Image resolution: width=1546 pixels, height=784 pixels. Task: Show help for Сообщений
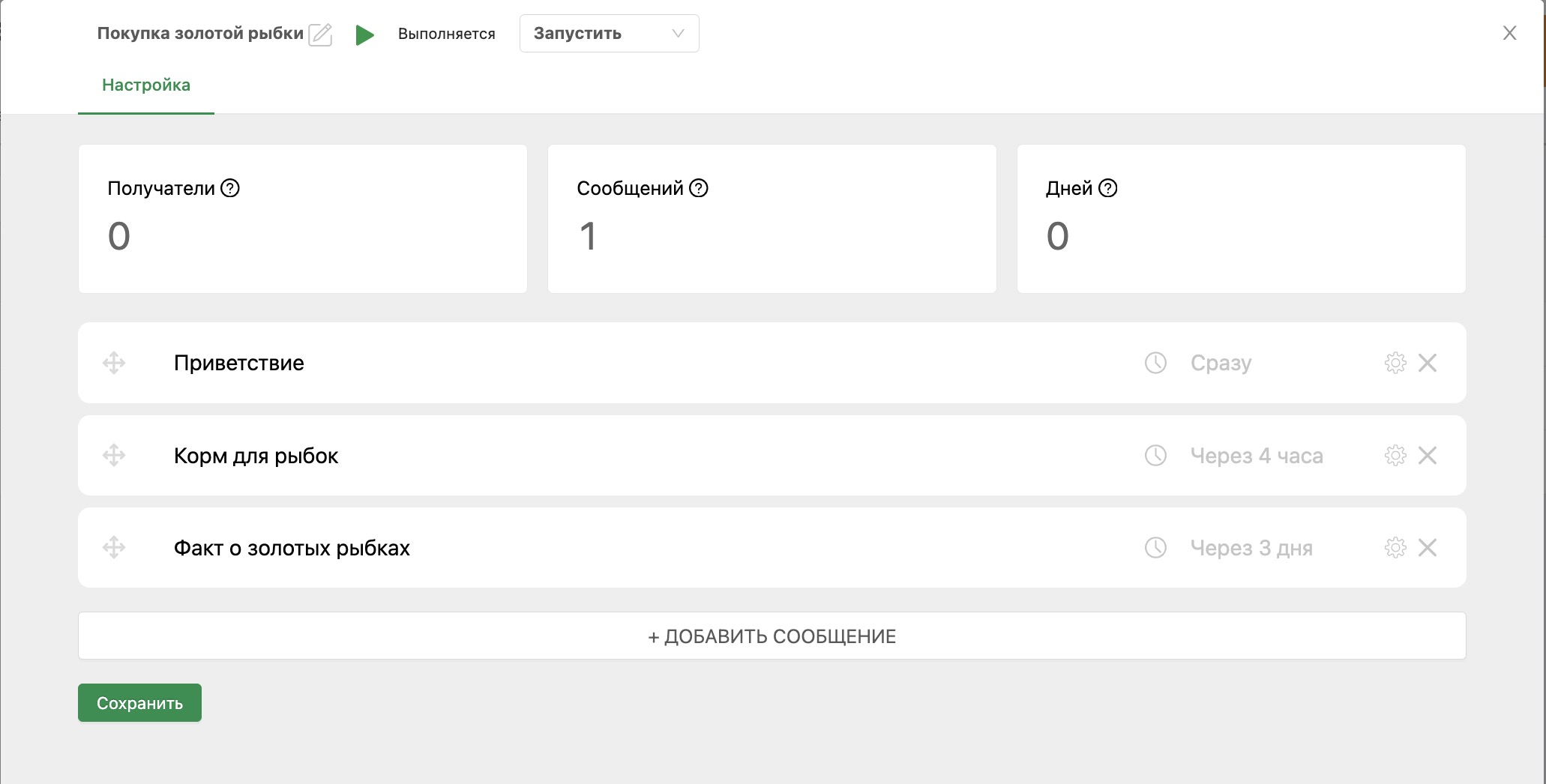(699, 188)
